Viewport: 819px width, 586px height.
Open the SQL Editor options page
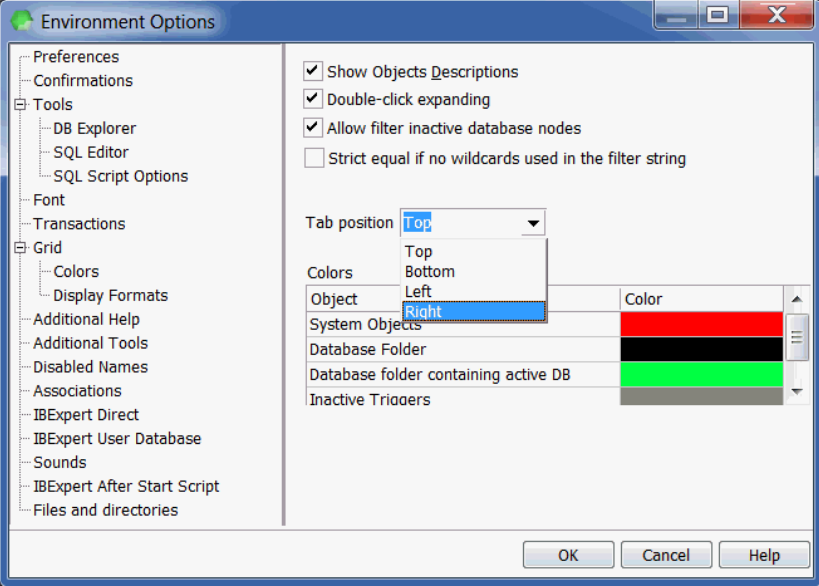[x=91, y=152]
